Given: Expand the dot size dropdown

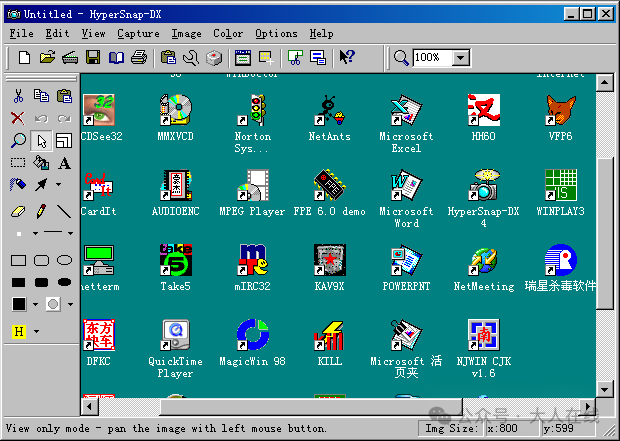Looking at the screenshot, I should point(36,234).
